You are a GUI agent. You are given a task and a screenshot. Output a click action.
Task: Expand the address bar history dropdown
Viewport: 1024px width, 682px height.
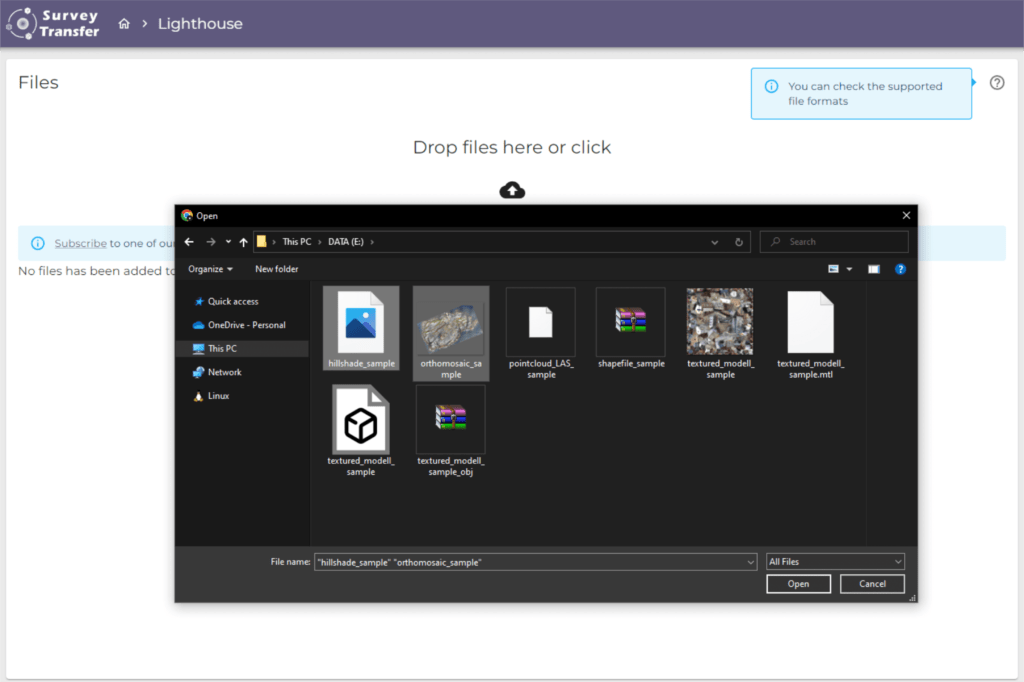pos(714,241)
